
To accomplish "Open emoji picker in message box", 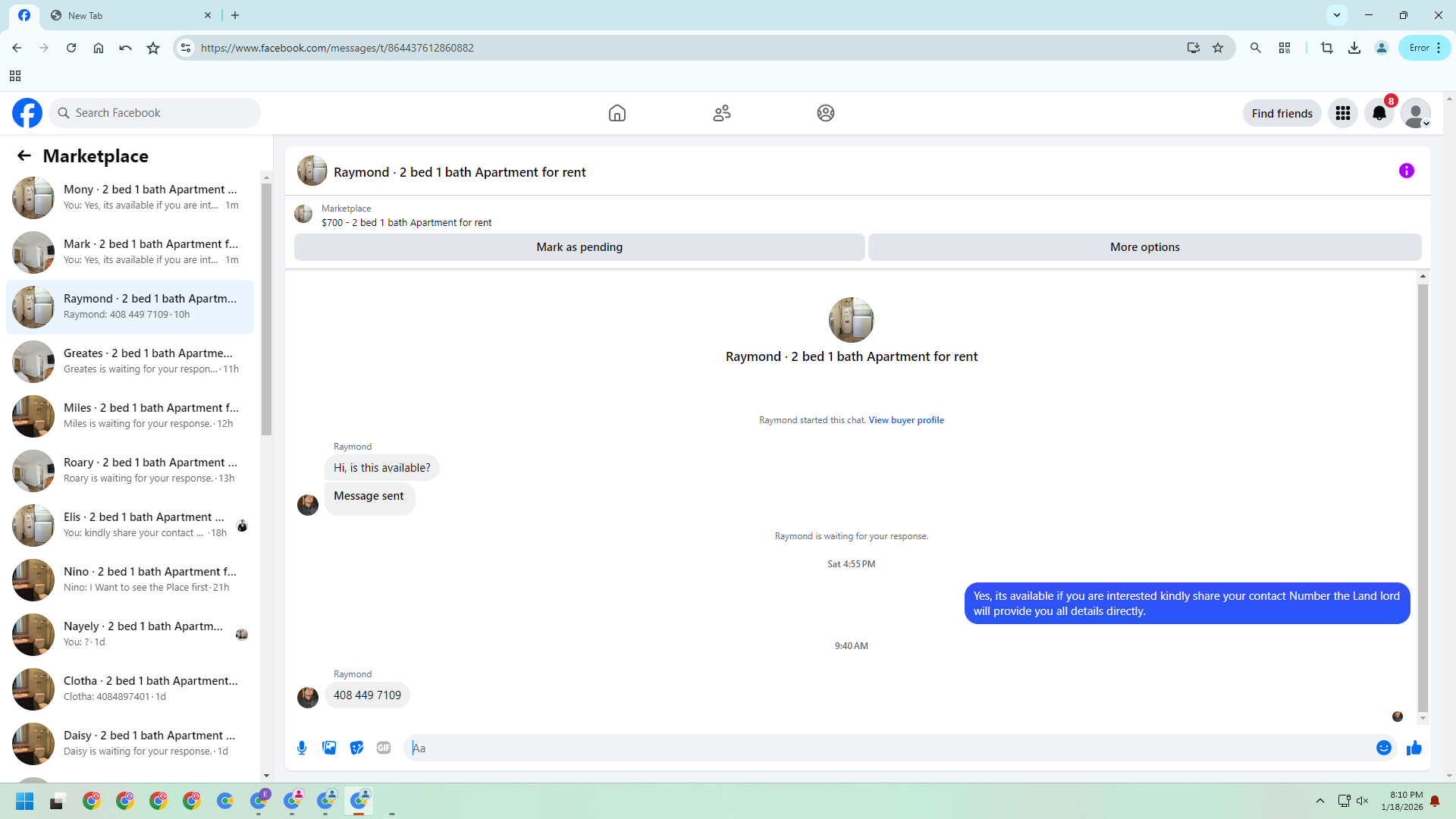I will tap(1383, 748).
